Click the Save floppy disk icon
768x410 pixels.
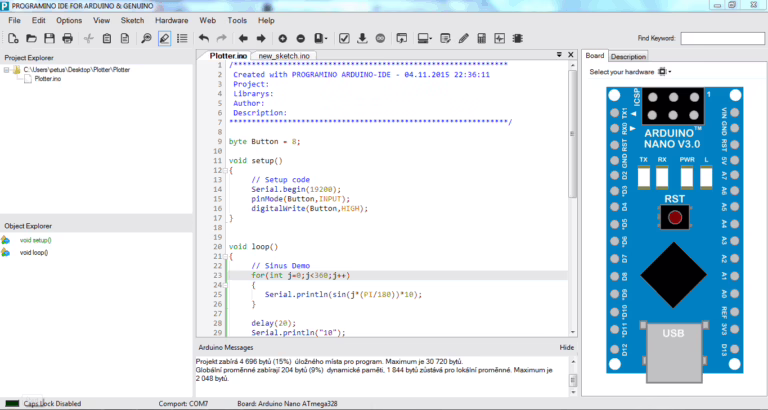coord(49,38)
